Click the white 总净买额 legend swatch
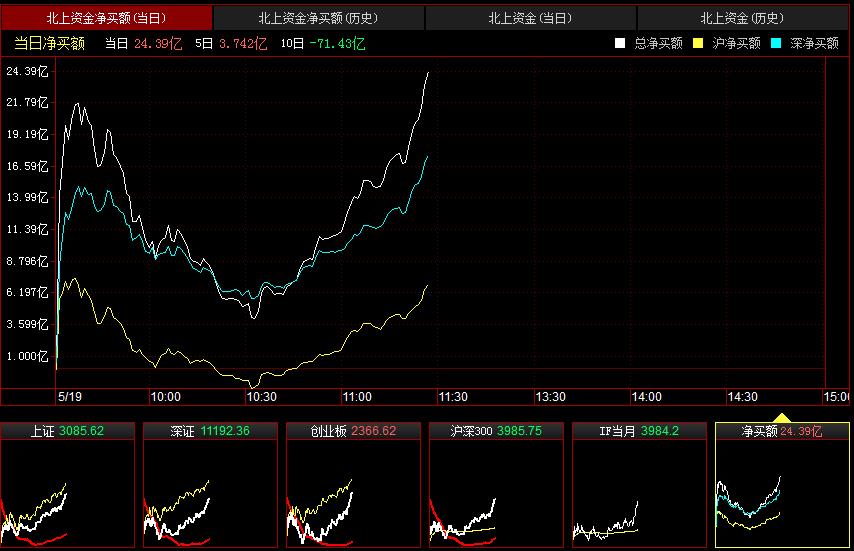The image size is (854, 551). pos(620,43)
